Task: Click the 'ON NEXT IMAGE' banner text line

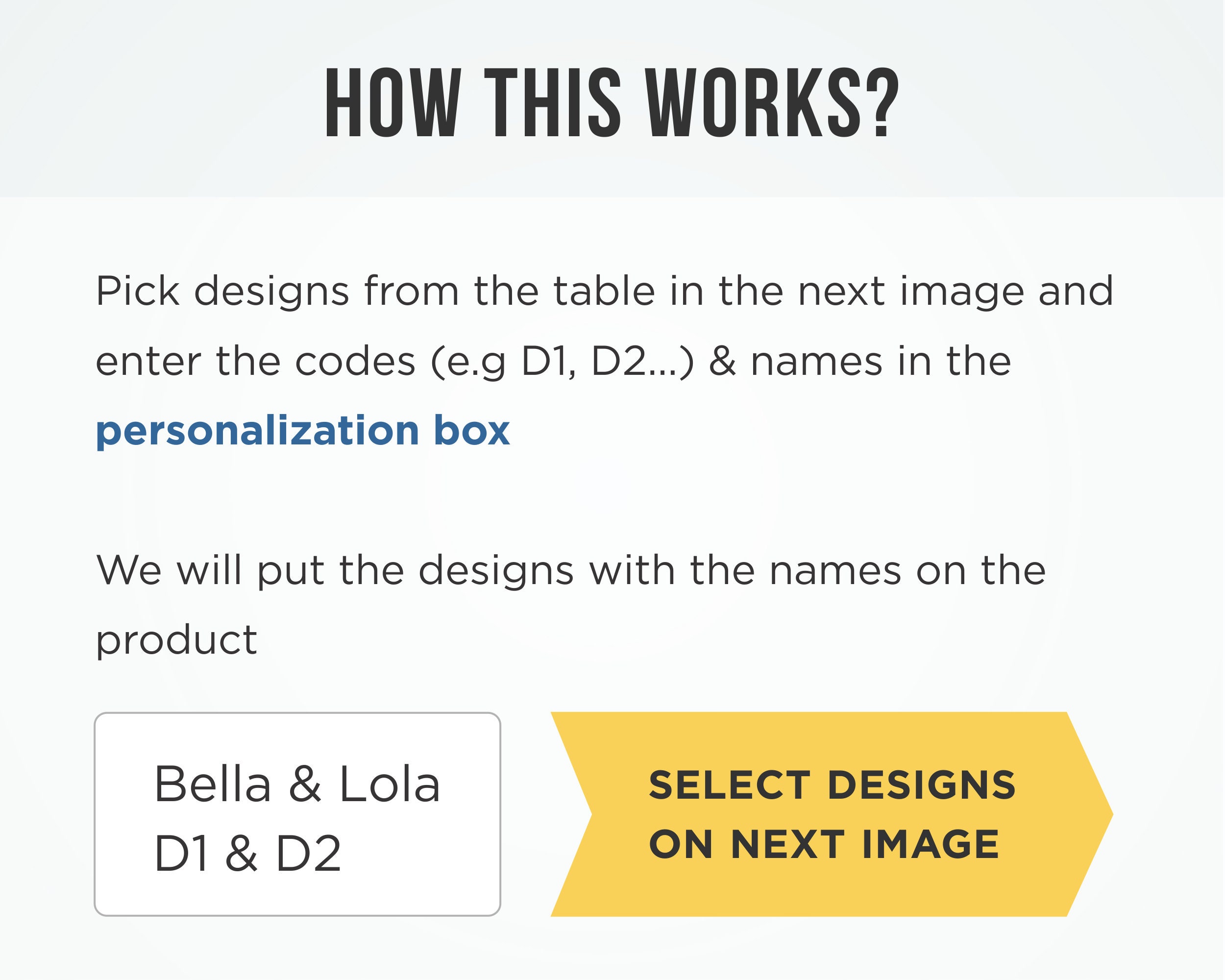Action: point(824,844)
